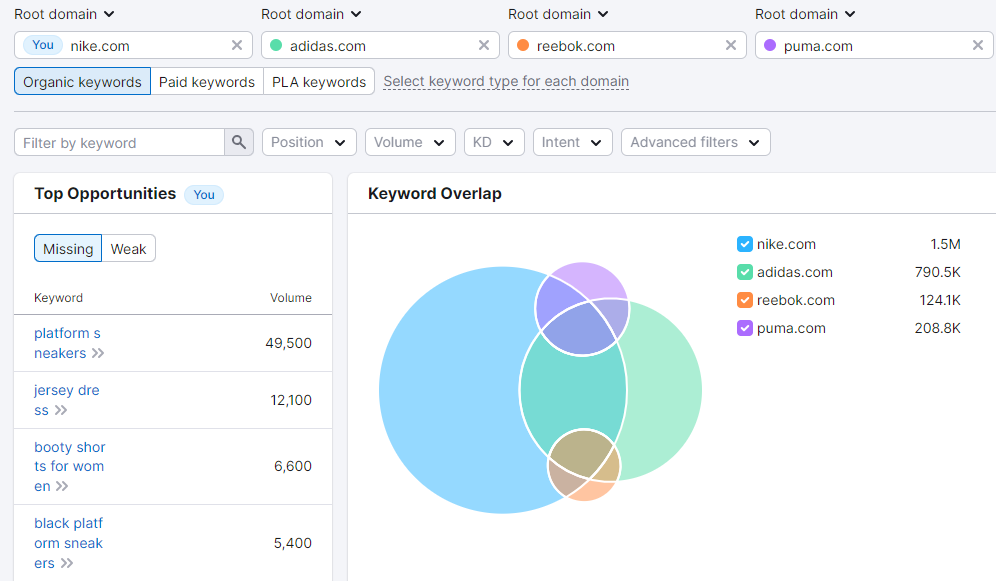Open the Position filter dropdown

309,142
